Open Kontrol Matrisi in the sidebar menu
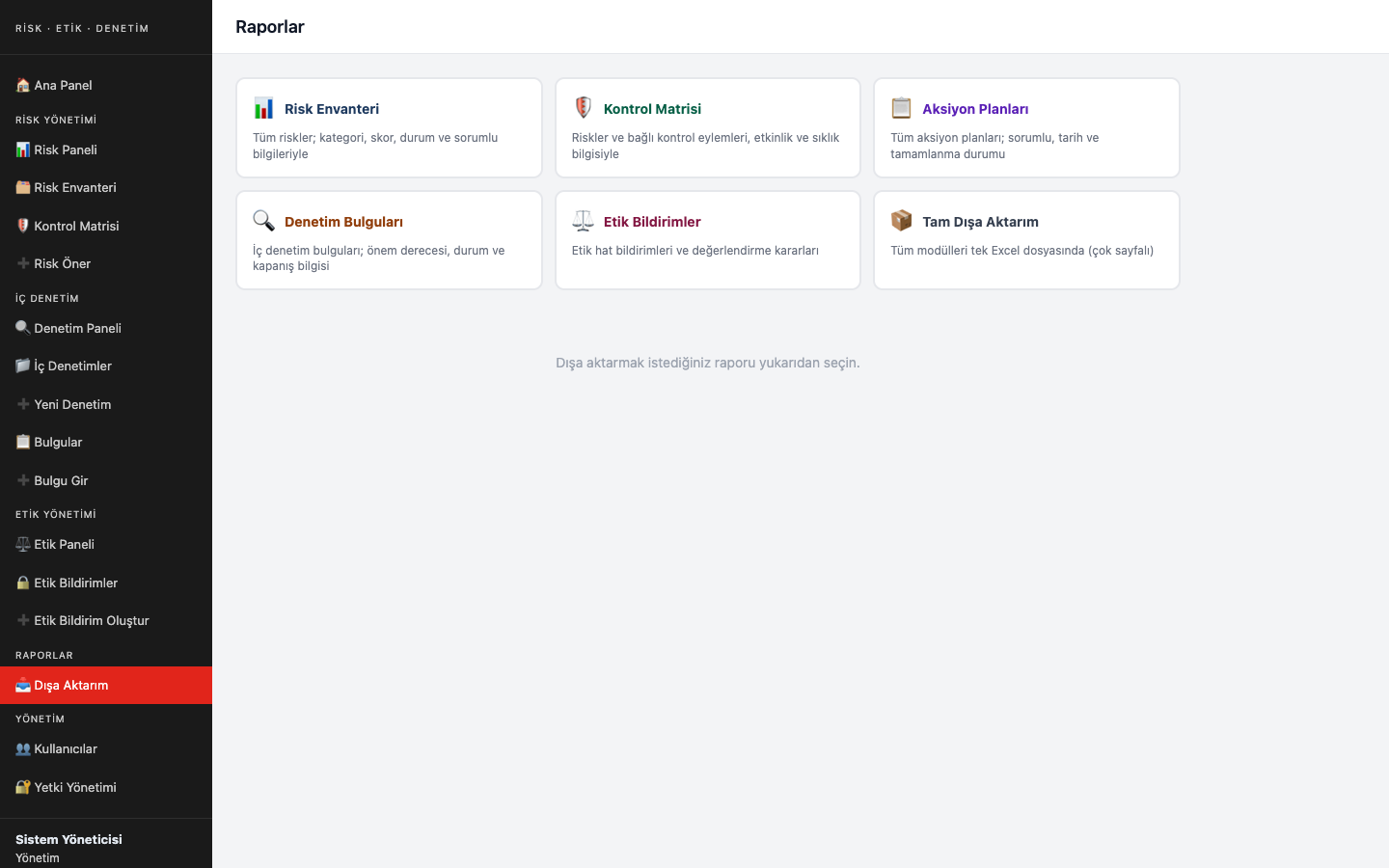The image size is (1389, 868). point(76,226)
